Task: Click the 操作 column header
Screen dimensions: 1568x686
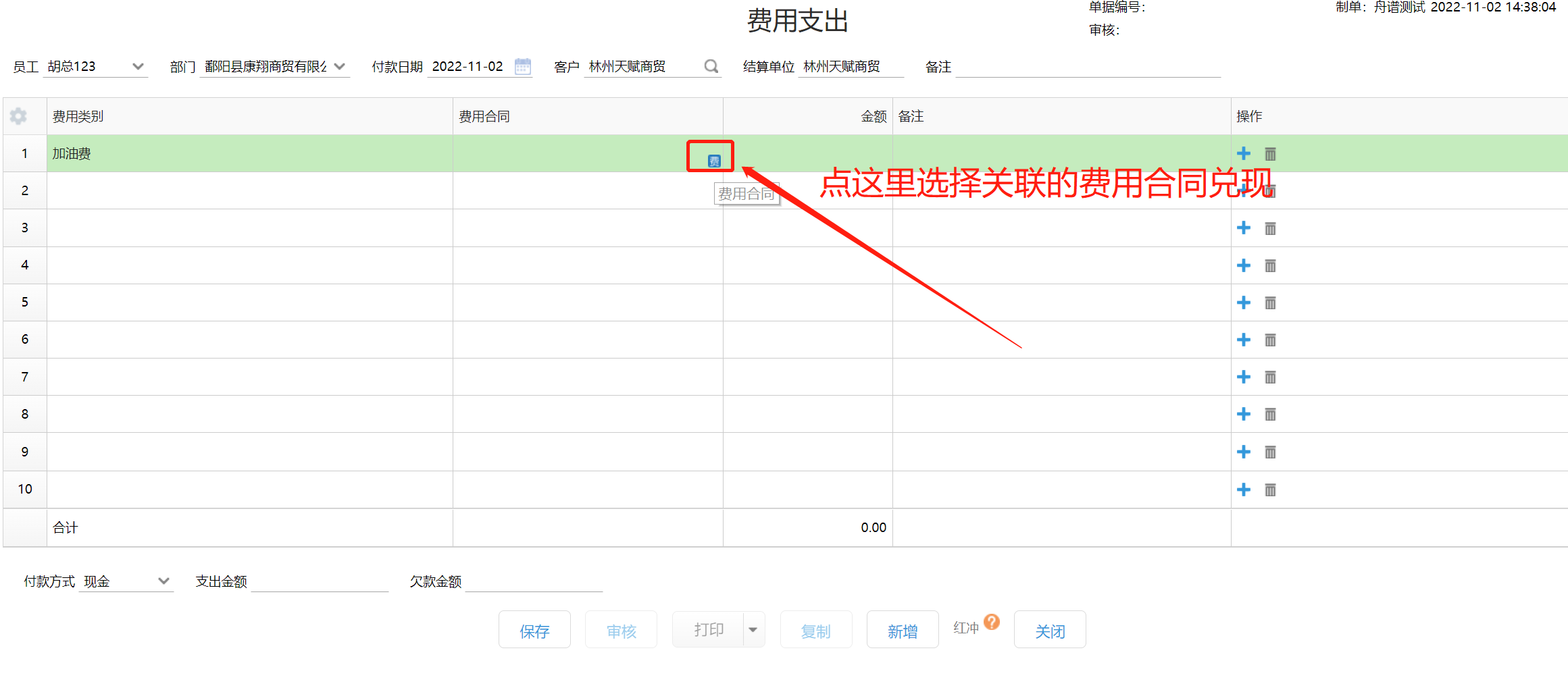Action: coord(1399,116)
